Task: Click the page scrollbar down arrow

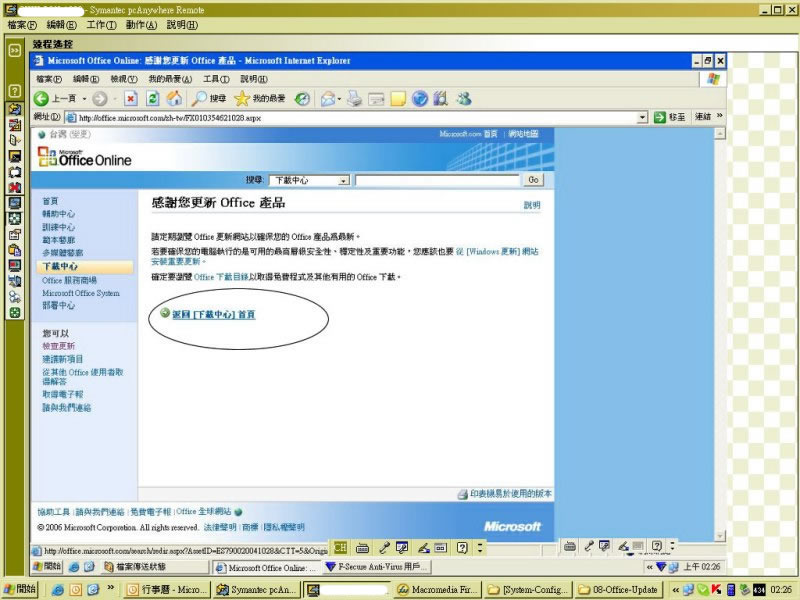Action: [x=720, y=536]
